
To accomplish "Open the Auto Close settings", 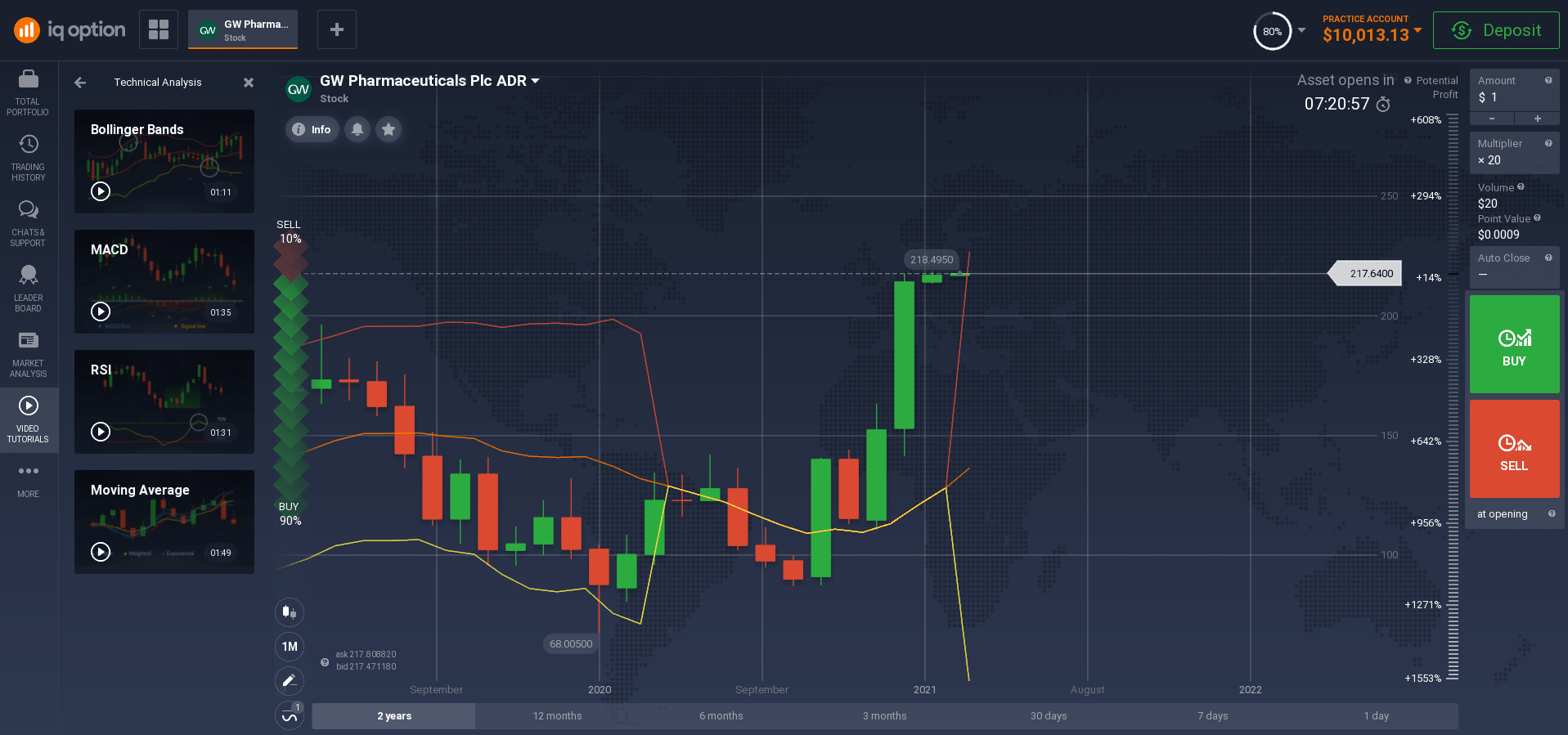I will (1514, 267).
